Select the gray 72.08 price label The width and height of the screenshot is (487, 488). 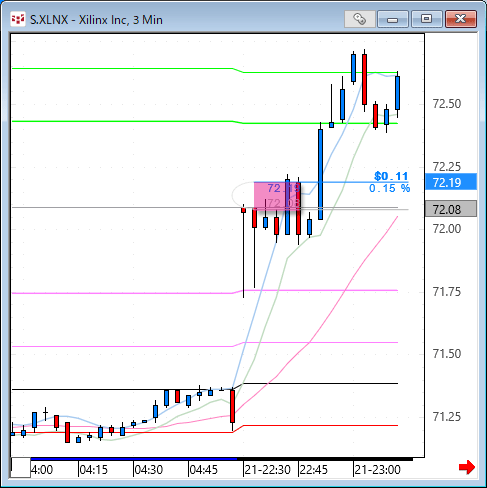pyautogui.click(x=451, y=209)
